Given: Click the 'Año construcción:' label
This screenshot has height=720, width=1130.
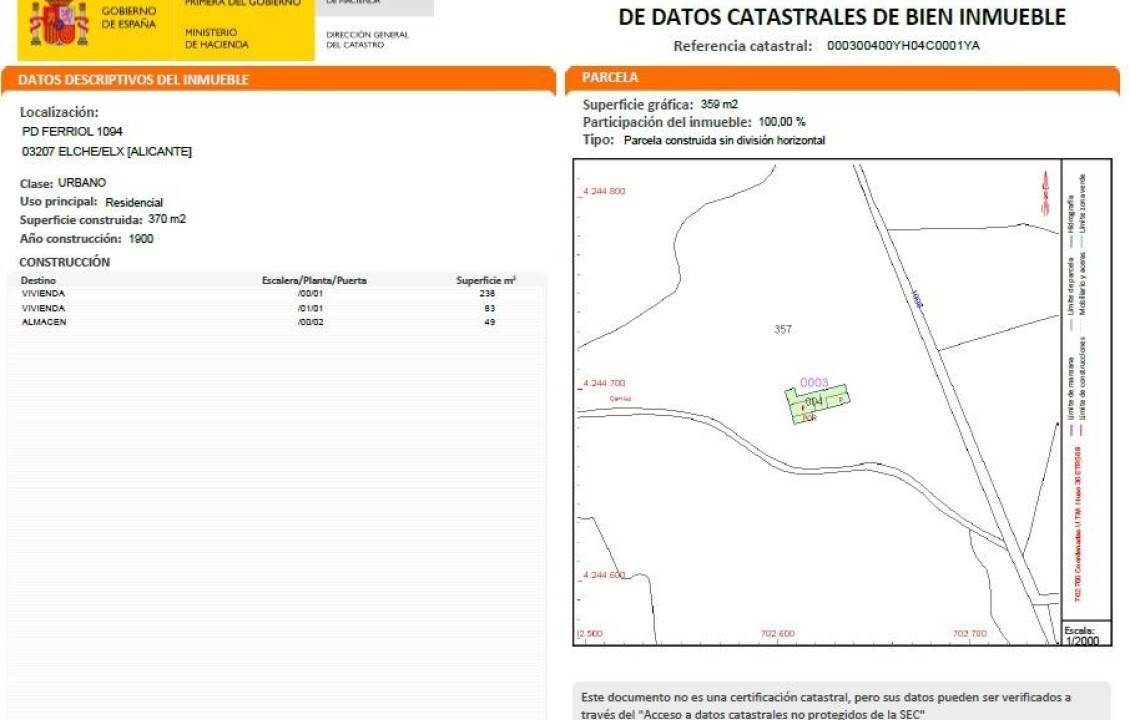Looking at the screenshot, I should 71,239.
